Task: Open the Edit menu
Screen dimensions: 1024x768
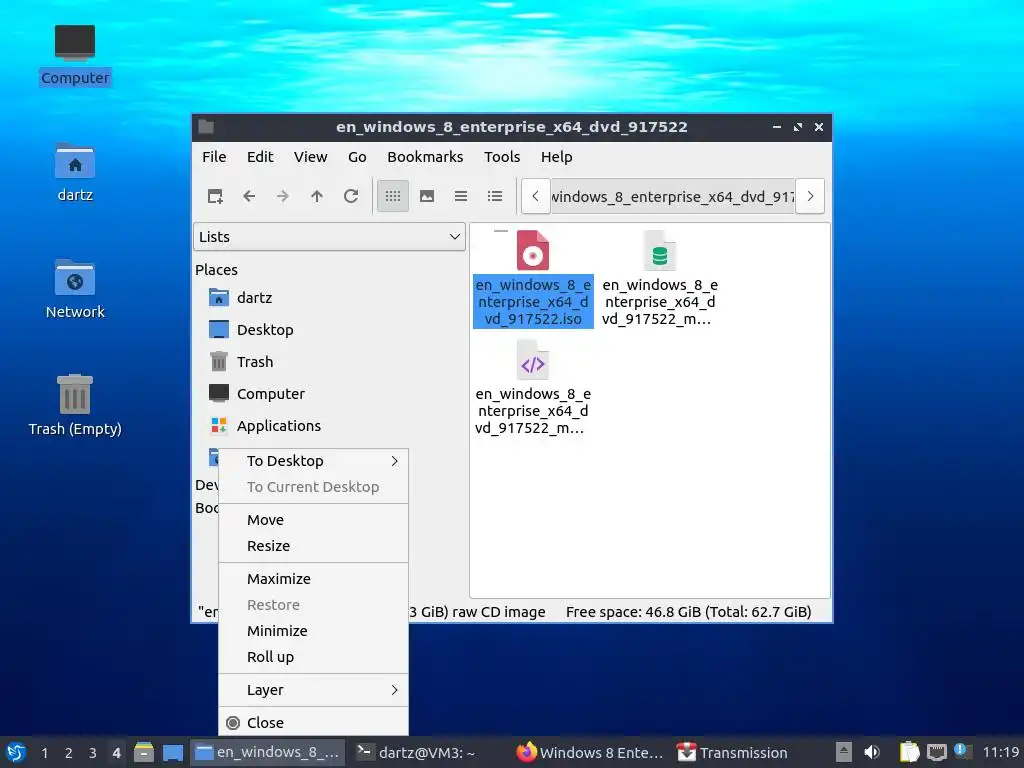Action: pyautogui.click(x=260, y=157)
